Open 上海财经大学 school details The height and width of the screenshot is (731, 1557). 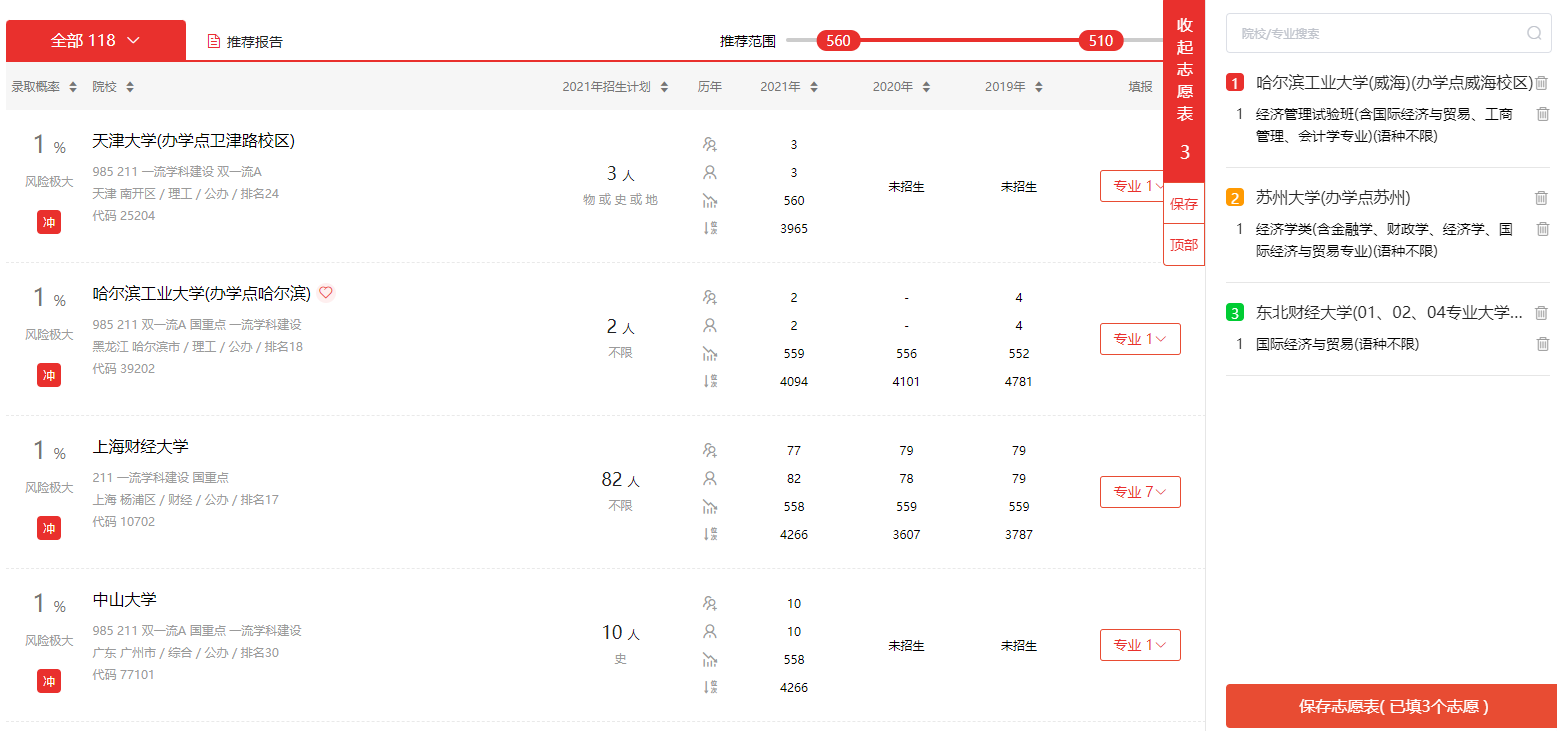point(140,447)
